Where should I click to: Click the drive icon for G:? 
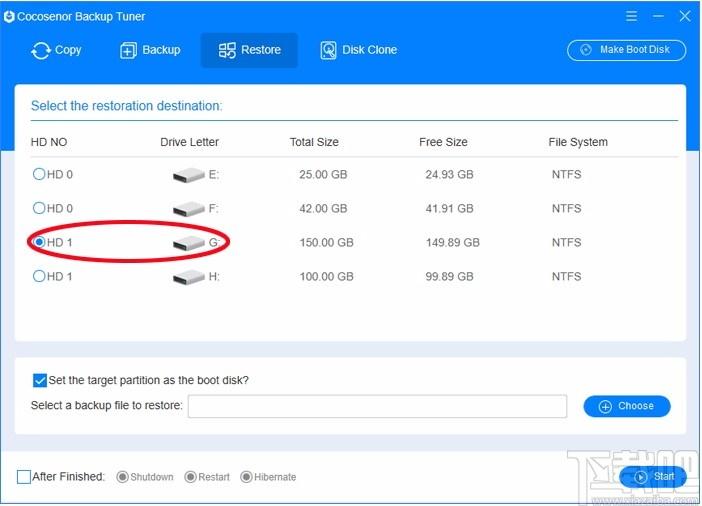pyautogui.click(x=188, y=243)
